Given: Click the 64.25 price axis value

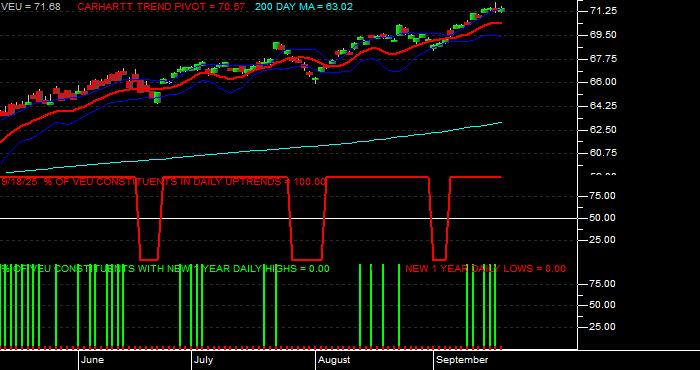Looking at the screenshot, I should pos(603,106).
